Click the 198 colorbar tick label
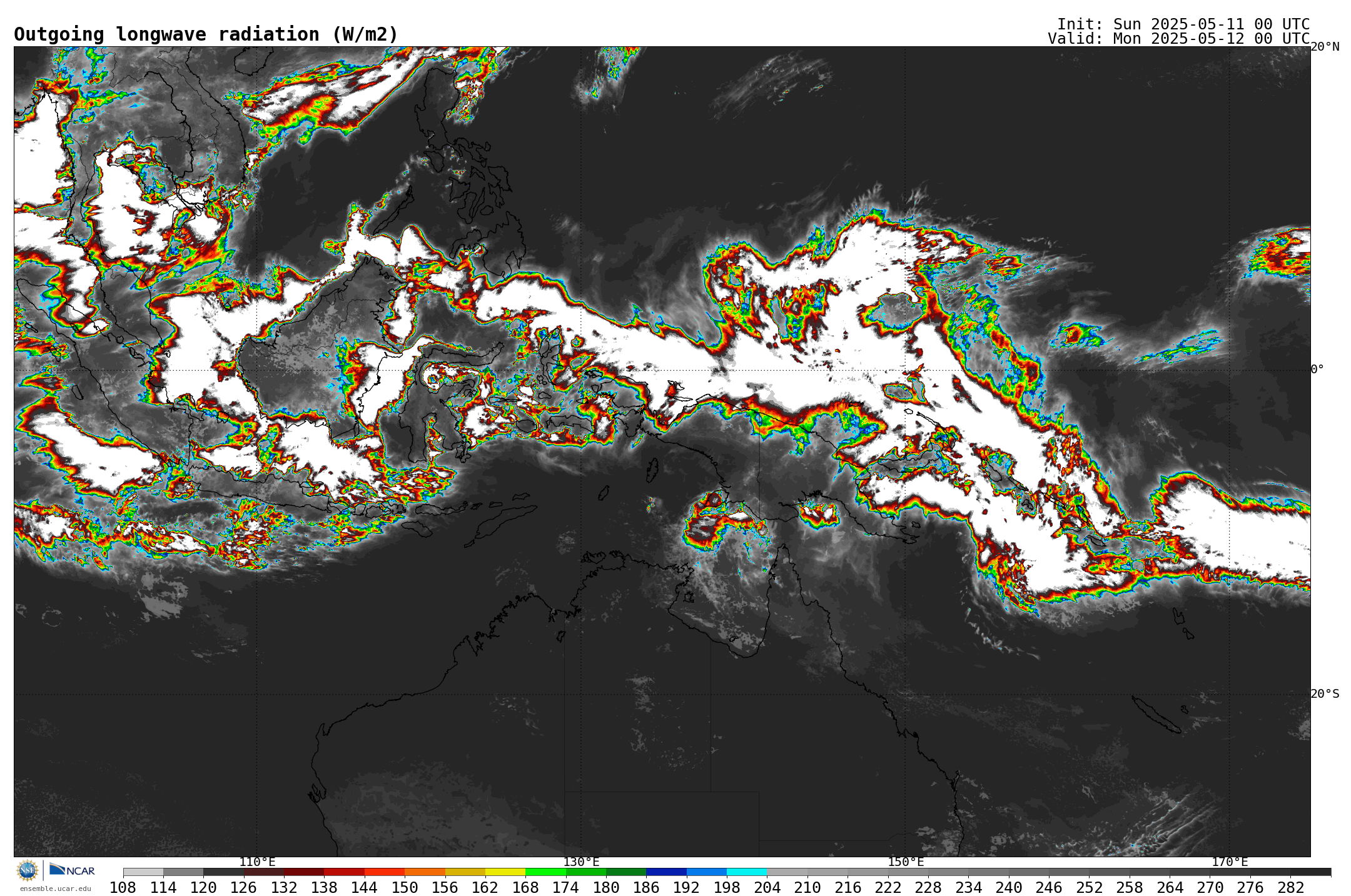Viewport: 1351px width, 896px height. [x=727, y=888]
